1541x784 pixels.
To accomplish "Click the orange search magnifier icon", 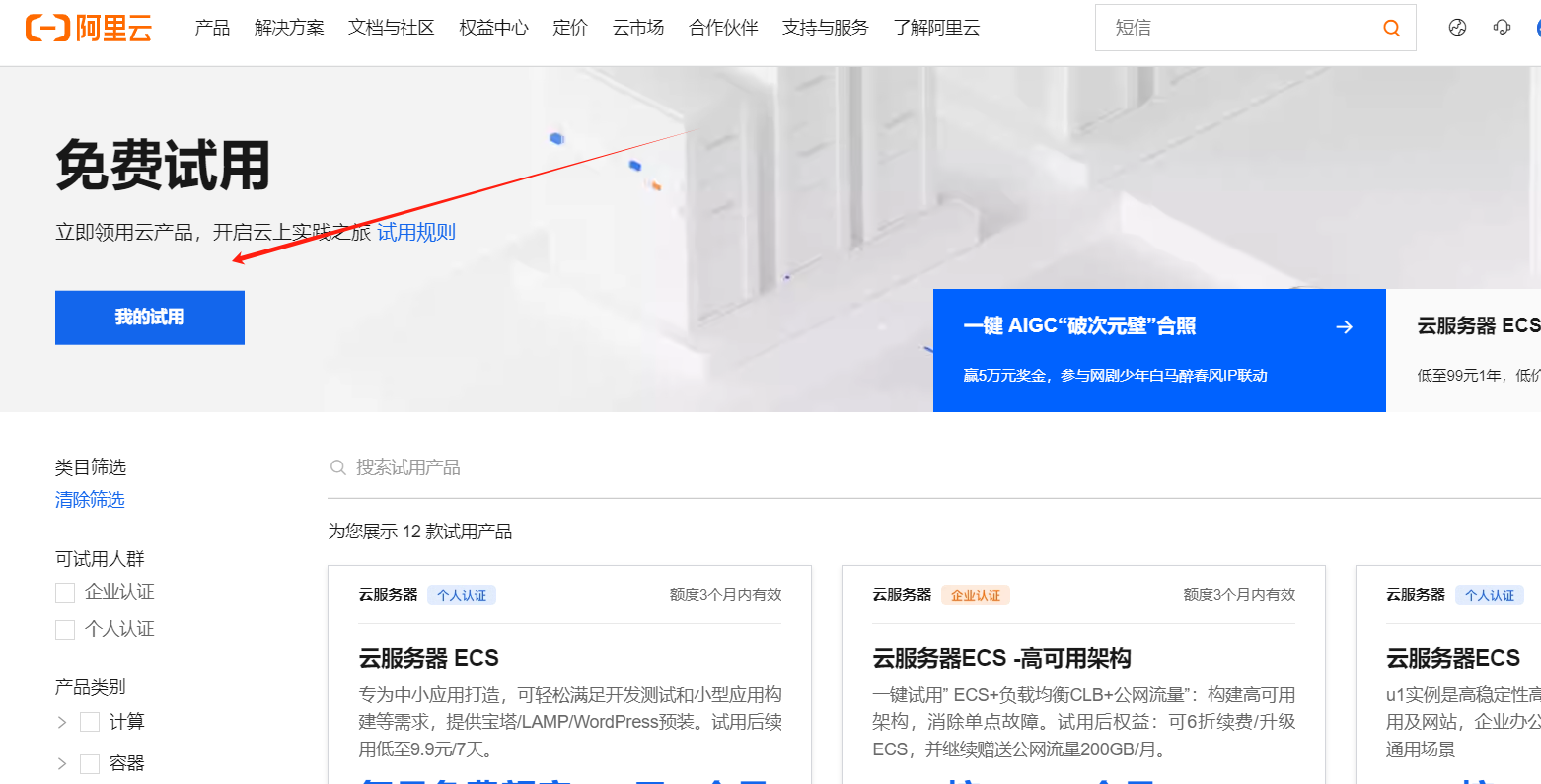I will tap(1391, 28).
